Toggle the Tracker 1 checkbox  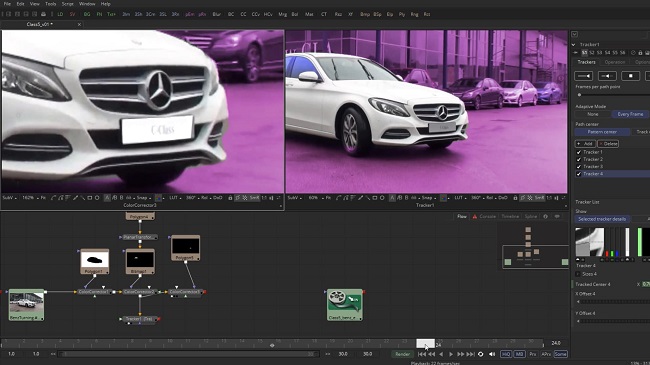tap(579, 152)
